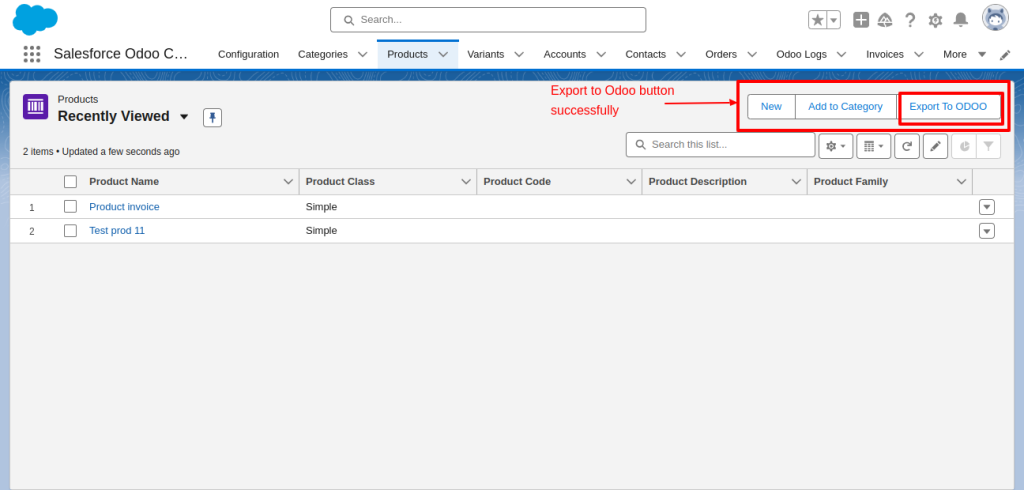Edit navigation bar with pencil icon
Viewport: 1024px width, 490px height.
tap(1005, 55)
